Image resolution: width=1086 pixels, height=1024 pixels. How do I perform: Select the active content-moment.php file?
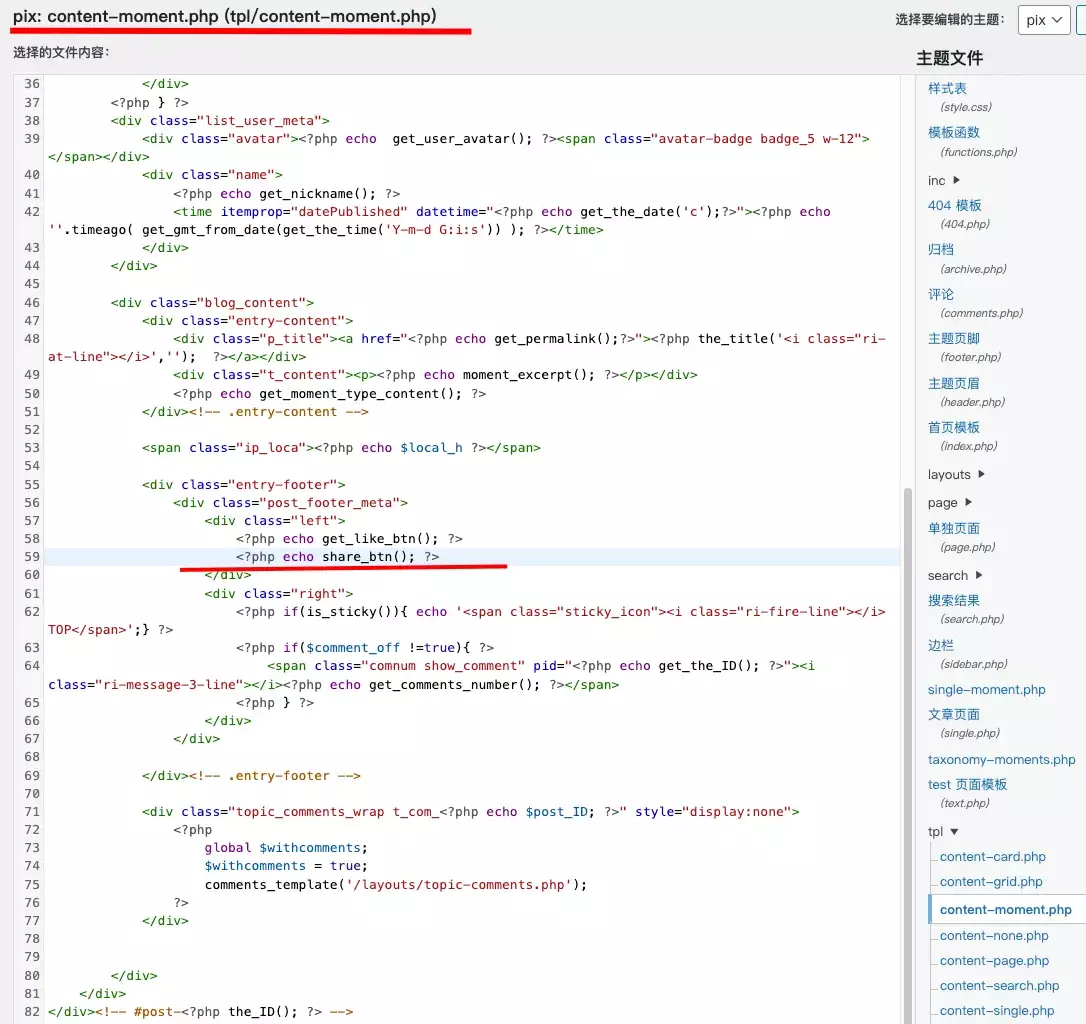tap(1006, 910)
